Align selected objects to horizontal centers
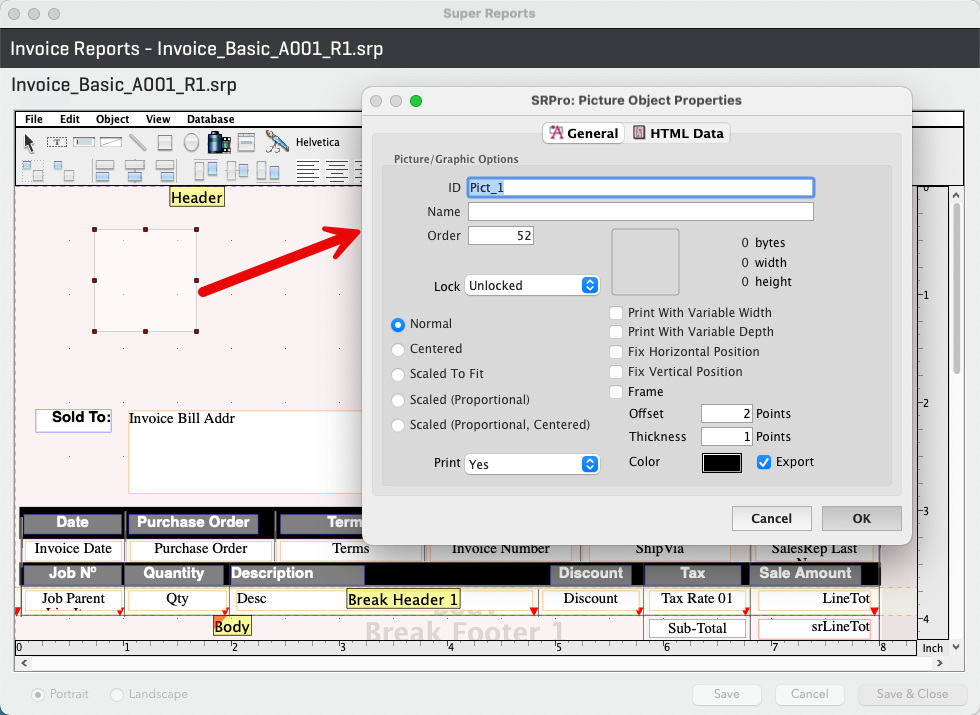Viewport: 980px width, 715px height. pyautogui.click(x=134, y=171)
